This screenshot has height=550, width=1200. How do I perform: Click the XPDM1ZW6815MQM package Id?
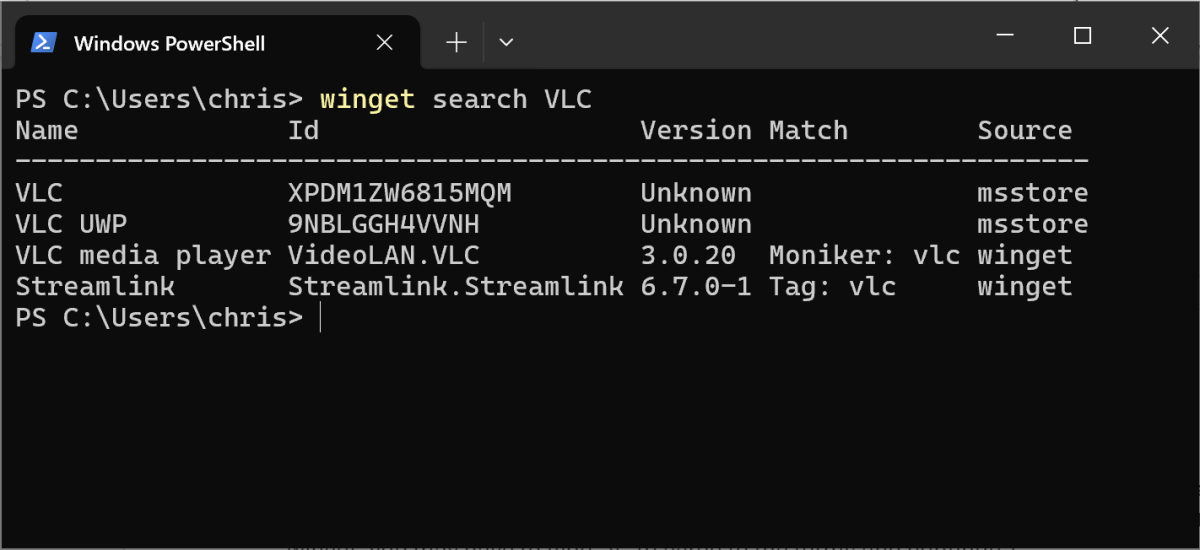[400, 192]
